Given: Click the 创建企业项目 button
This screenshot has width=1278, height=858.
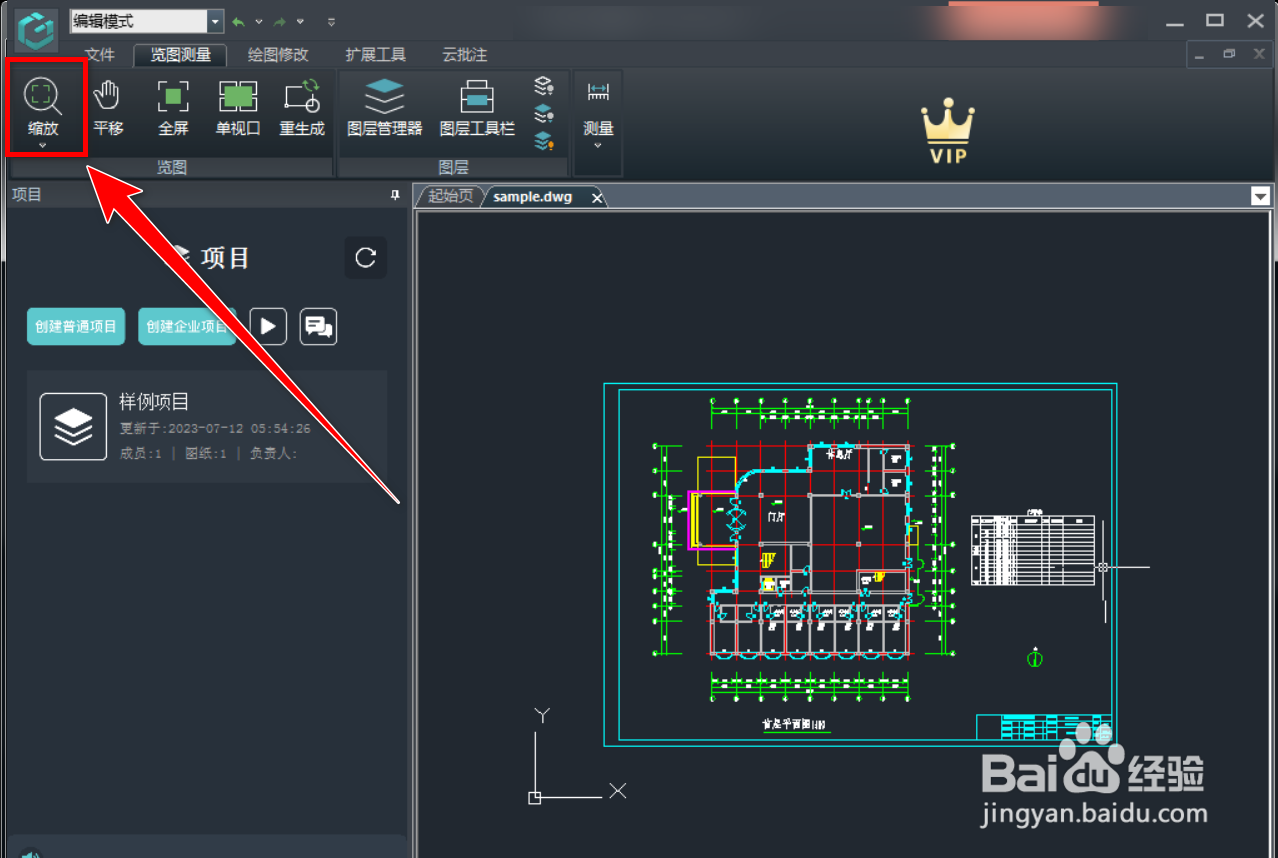Looking at the screenshot, I should [187, 326].
